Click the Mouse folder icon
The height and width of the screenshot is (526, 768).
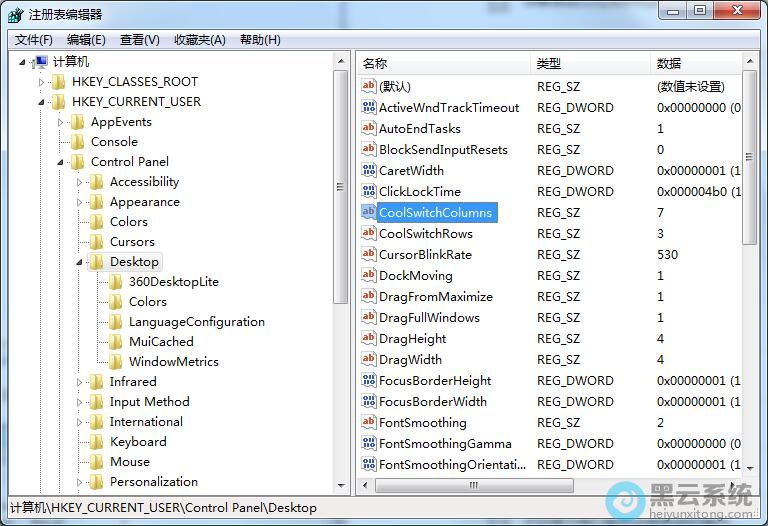tap(96, 462)
